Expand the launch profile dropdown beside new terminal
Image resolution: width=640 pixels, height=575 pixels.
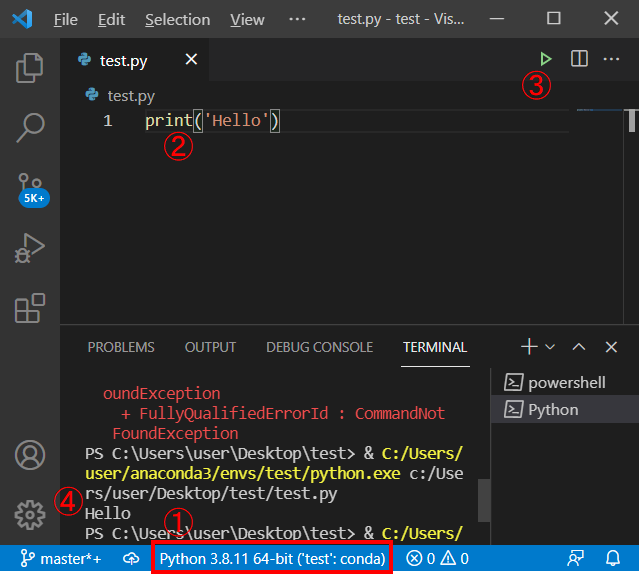coord(550,347)
